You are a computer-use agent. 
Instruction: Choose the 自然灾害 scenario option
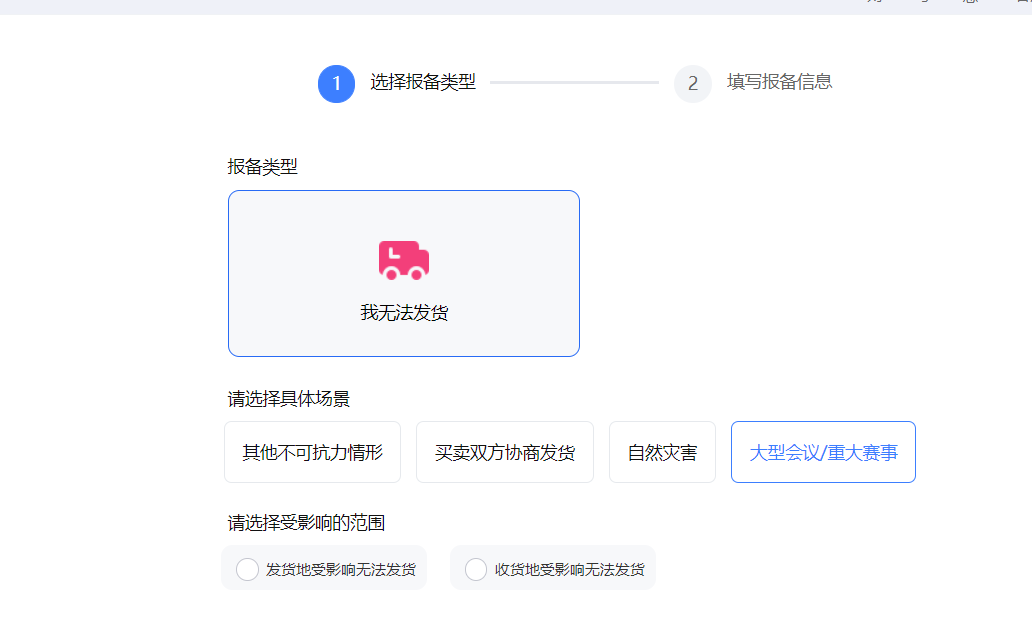[x=662, y=452]
